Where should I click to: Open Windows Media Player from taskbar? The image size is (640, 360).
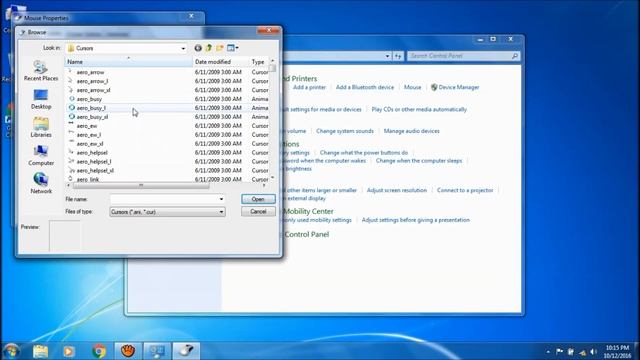coord(69,351)
